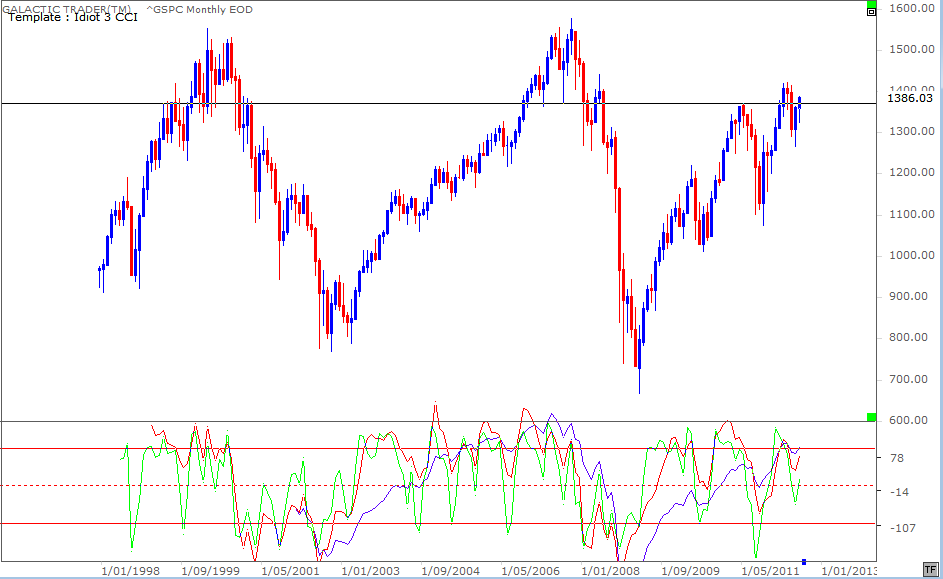Click the black maximize-pane icon below green square
Viewport: 943px width, 579px height.
871,12
